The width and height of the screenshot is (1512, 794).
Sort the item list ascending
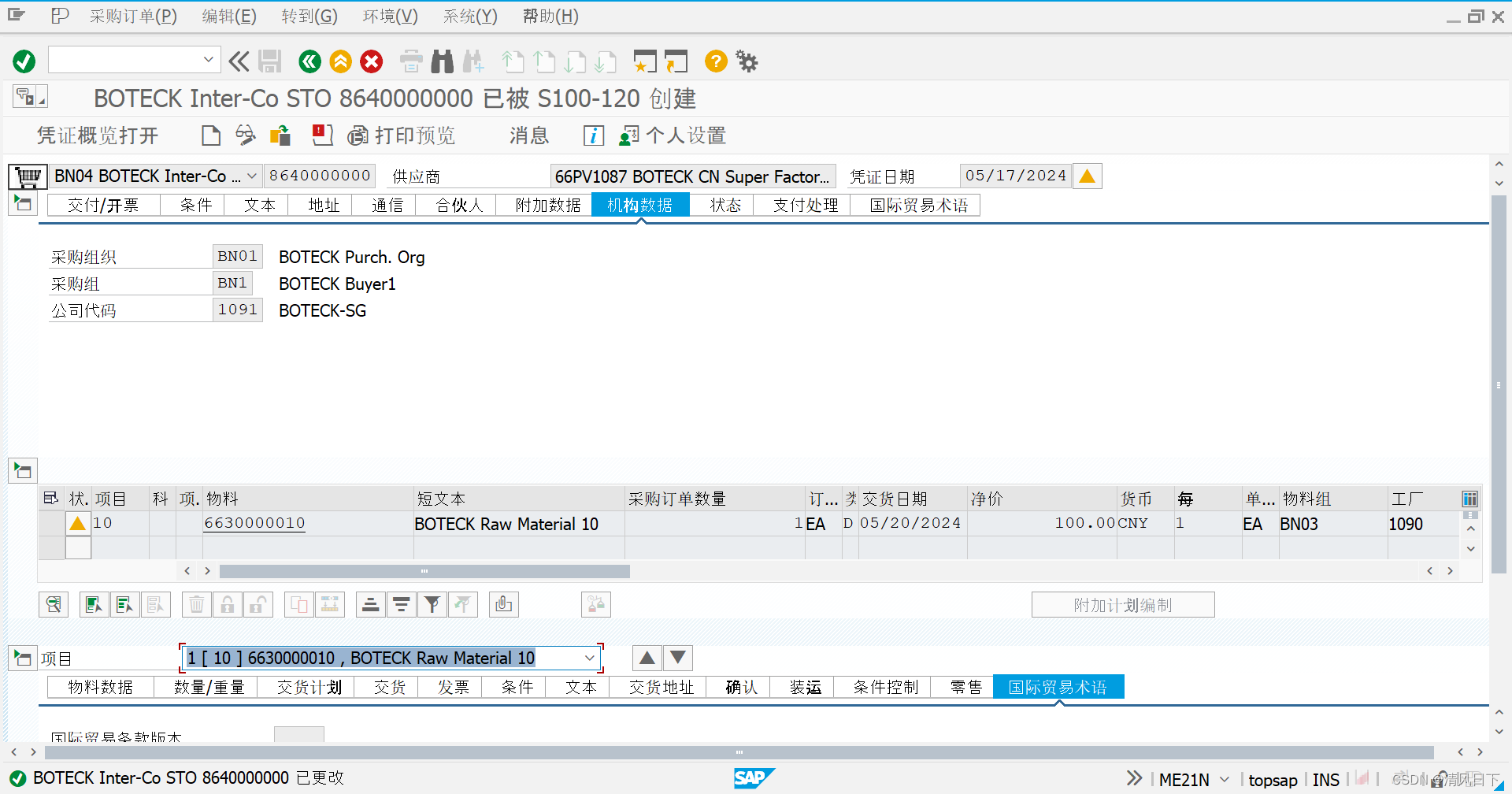pos(370,604)
